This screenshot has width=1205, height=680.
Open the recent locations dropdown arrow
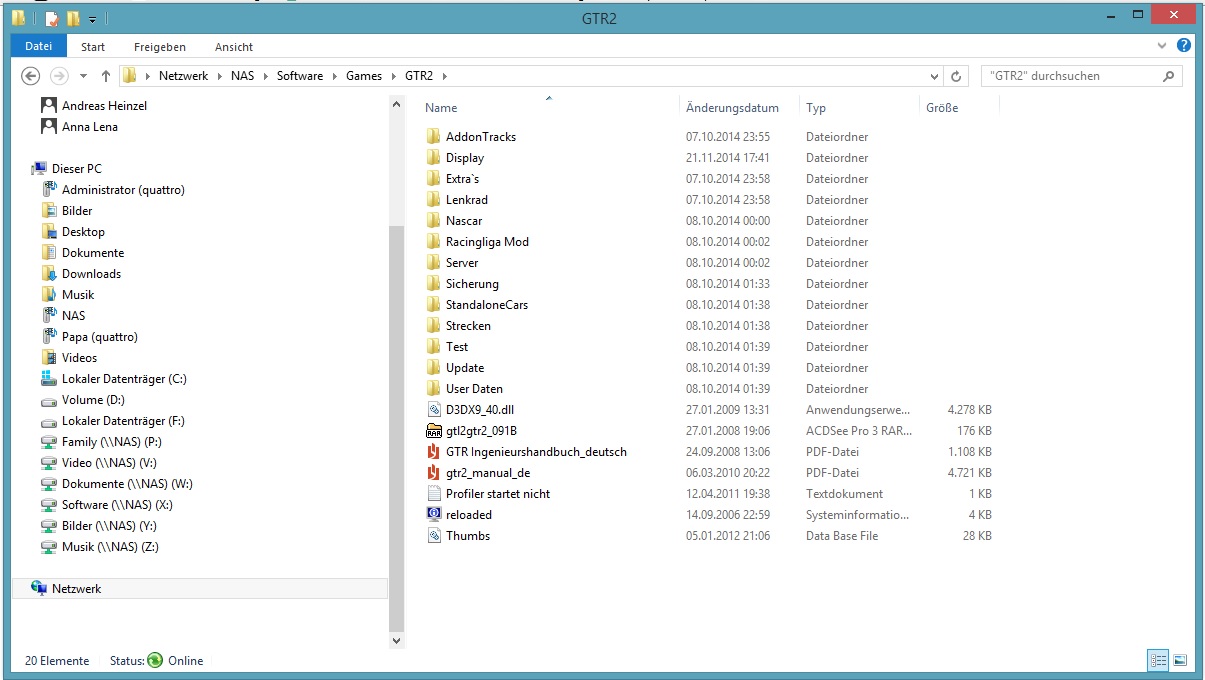(x=83, y=76)
